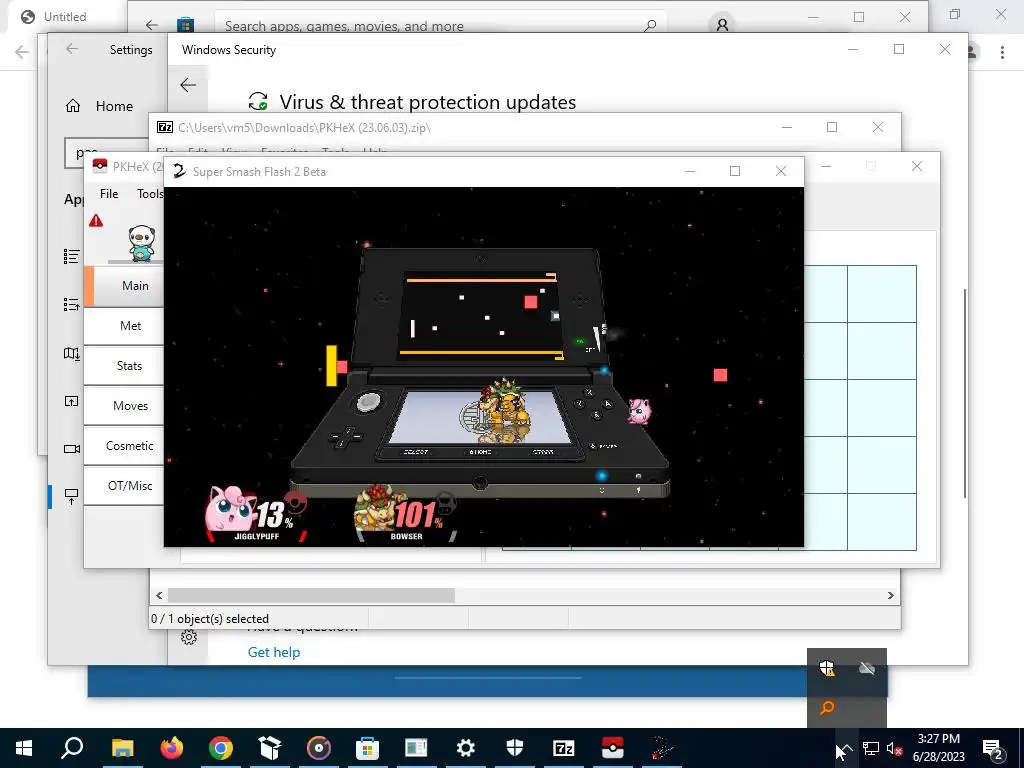Image resolution: width=1024 pixels, height=768 pixels.
Task: Click the Oshawott sprite in PKHeX
Action: pyautogui.click(x=142, y=242)
